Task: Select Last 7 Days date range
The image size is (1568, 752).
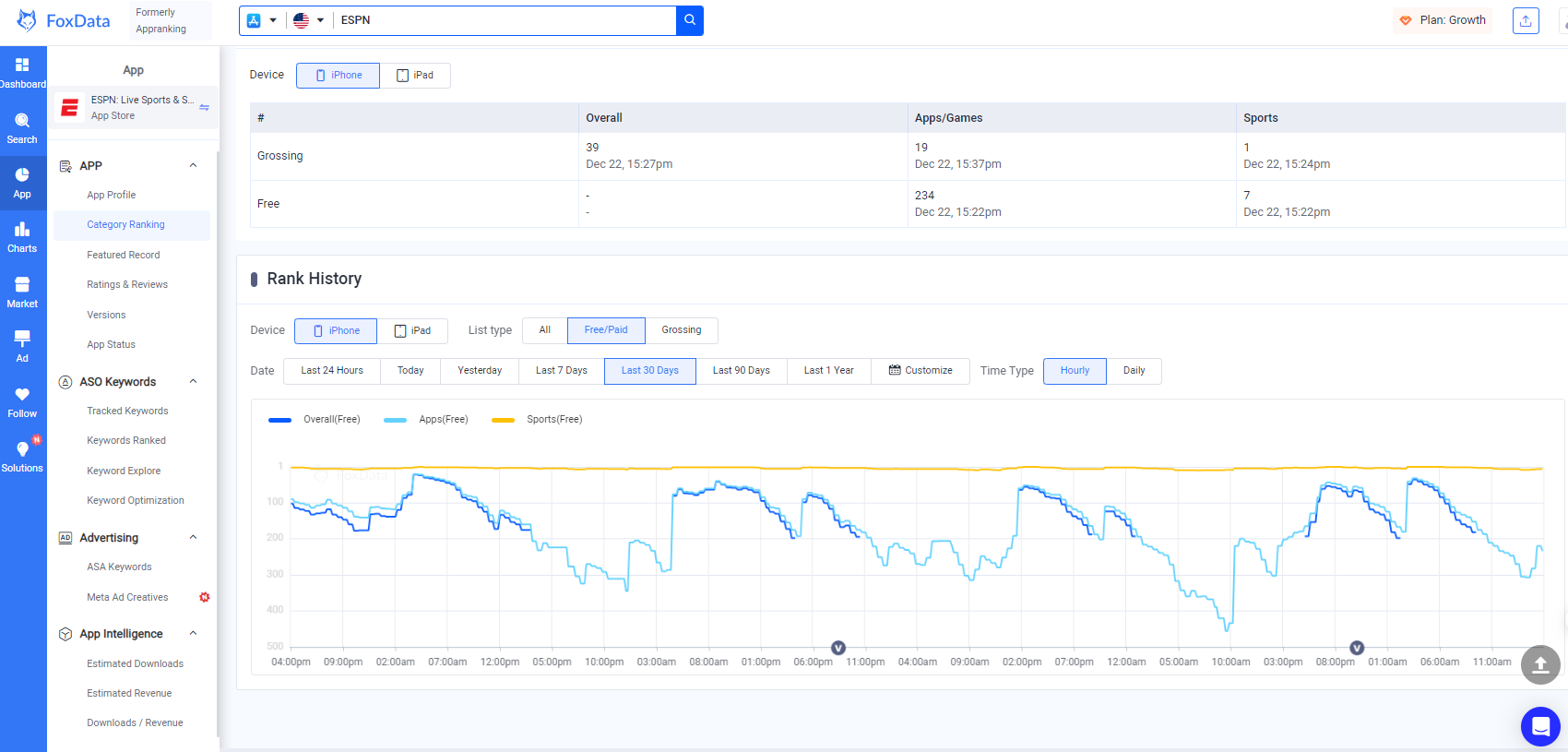Action: click(x=562, y=371)
